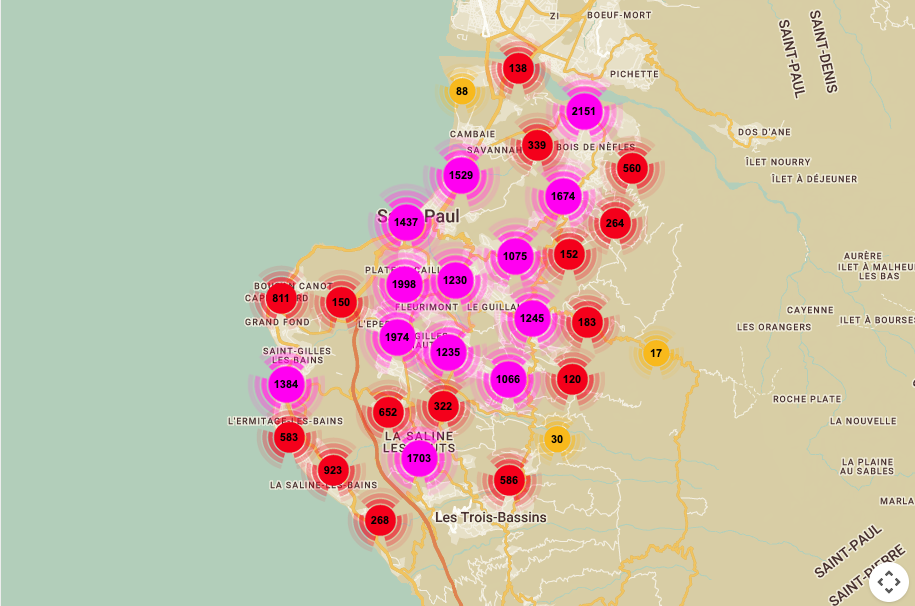Click the orange cluster marker labeled 88

(461, 92)
